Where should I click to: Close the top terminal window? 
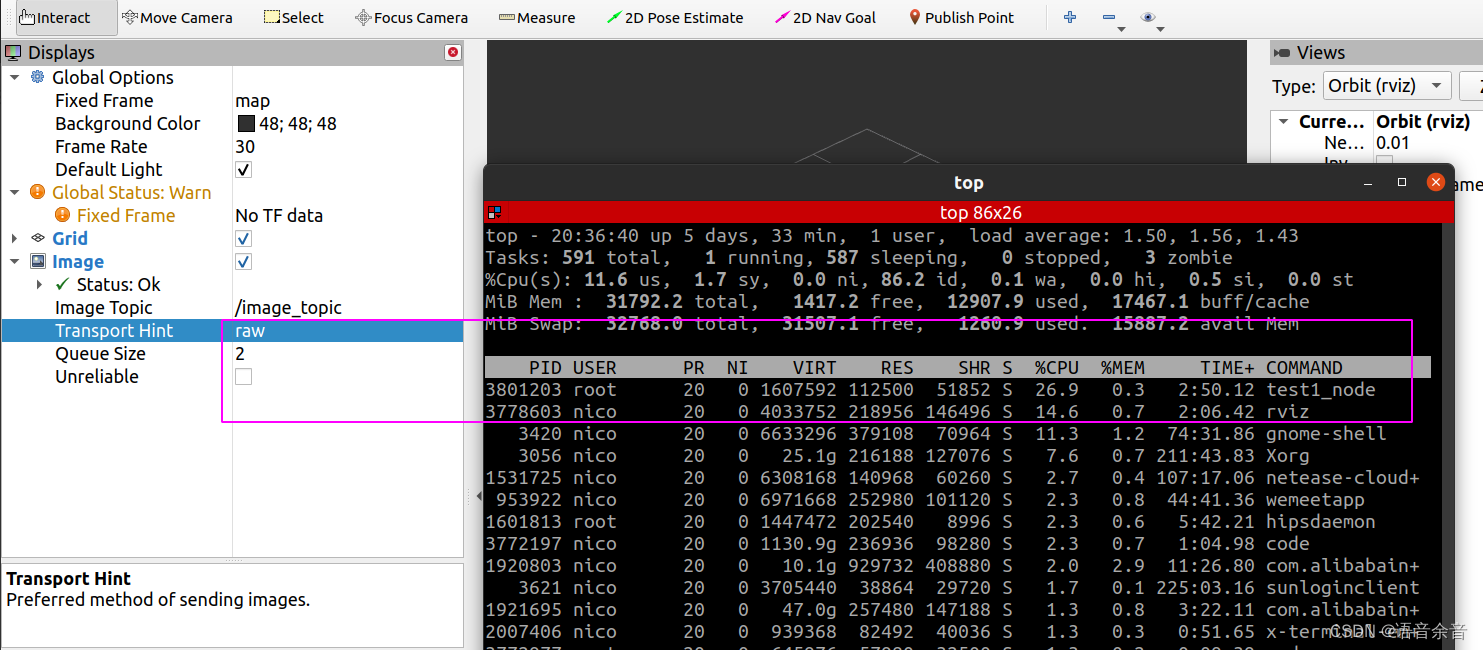(x=1436, y=183)
